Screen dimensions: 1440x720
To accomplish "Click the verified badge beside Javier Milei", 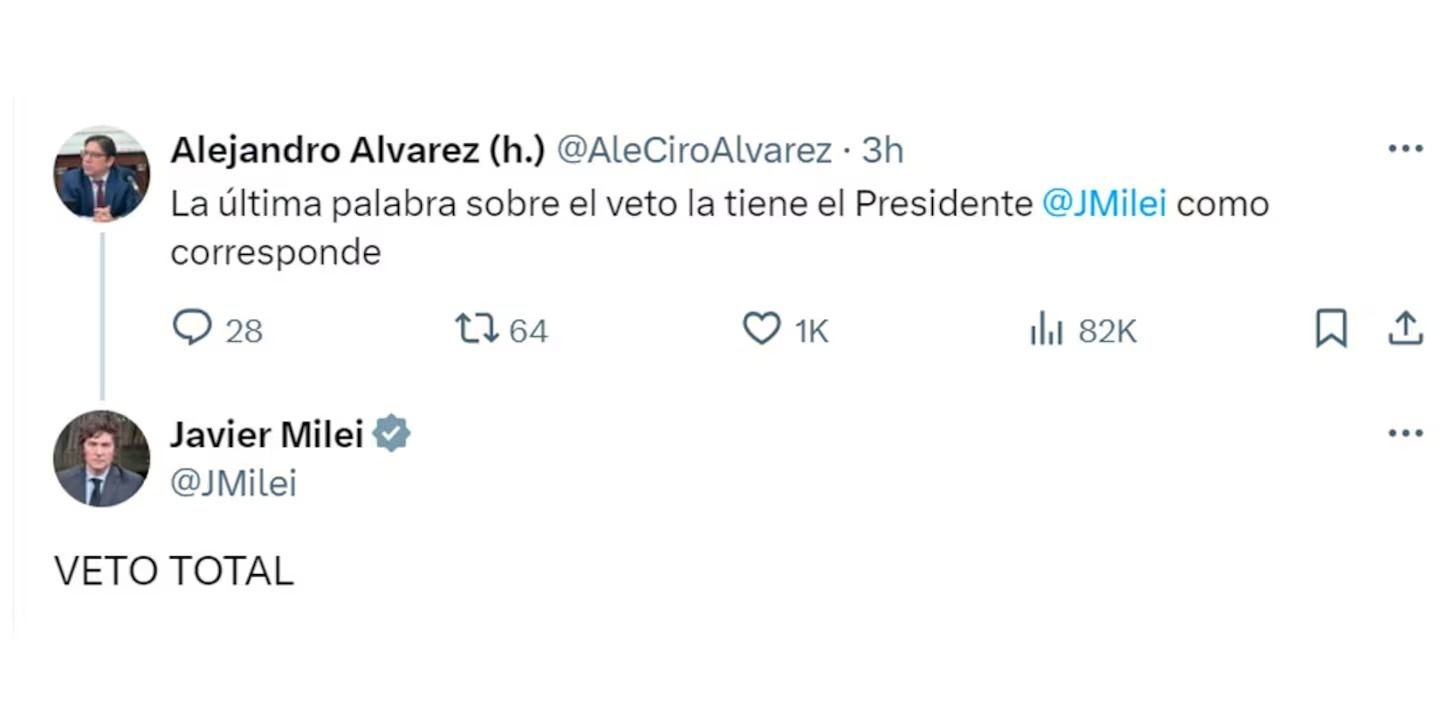I will (x=392, y=435).
